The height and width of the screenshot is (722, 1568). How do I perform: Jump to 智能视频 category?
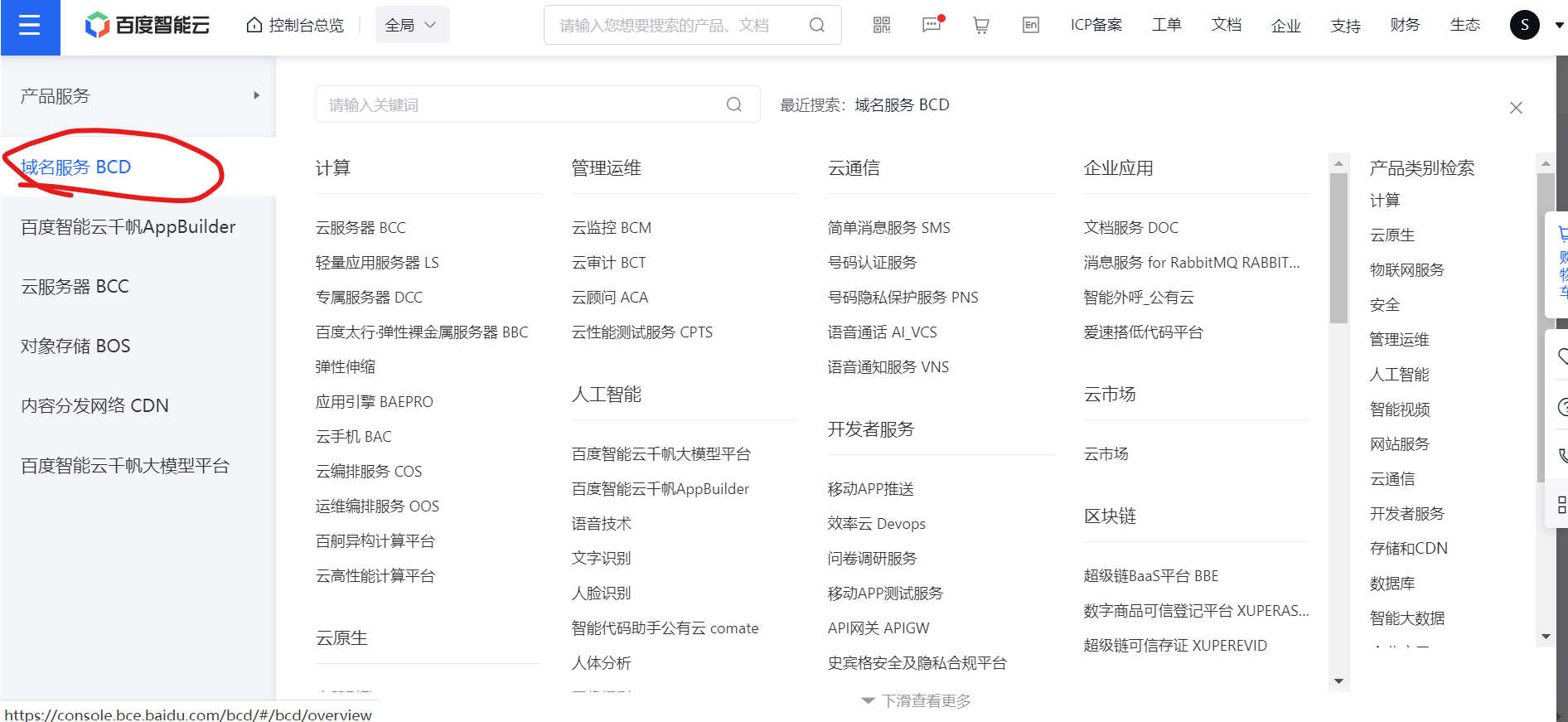click(1400, 409)
